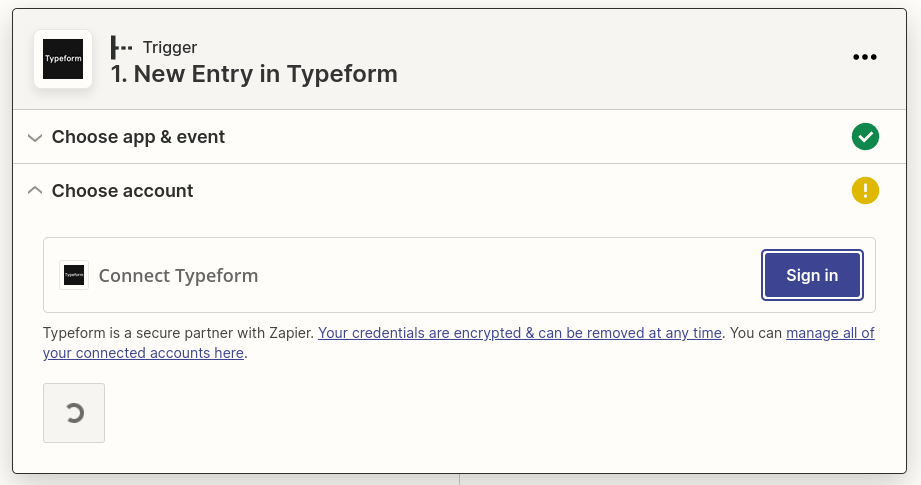
Task: Click the loading spinner icon
Action: pos(75,413)
